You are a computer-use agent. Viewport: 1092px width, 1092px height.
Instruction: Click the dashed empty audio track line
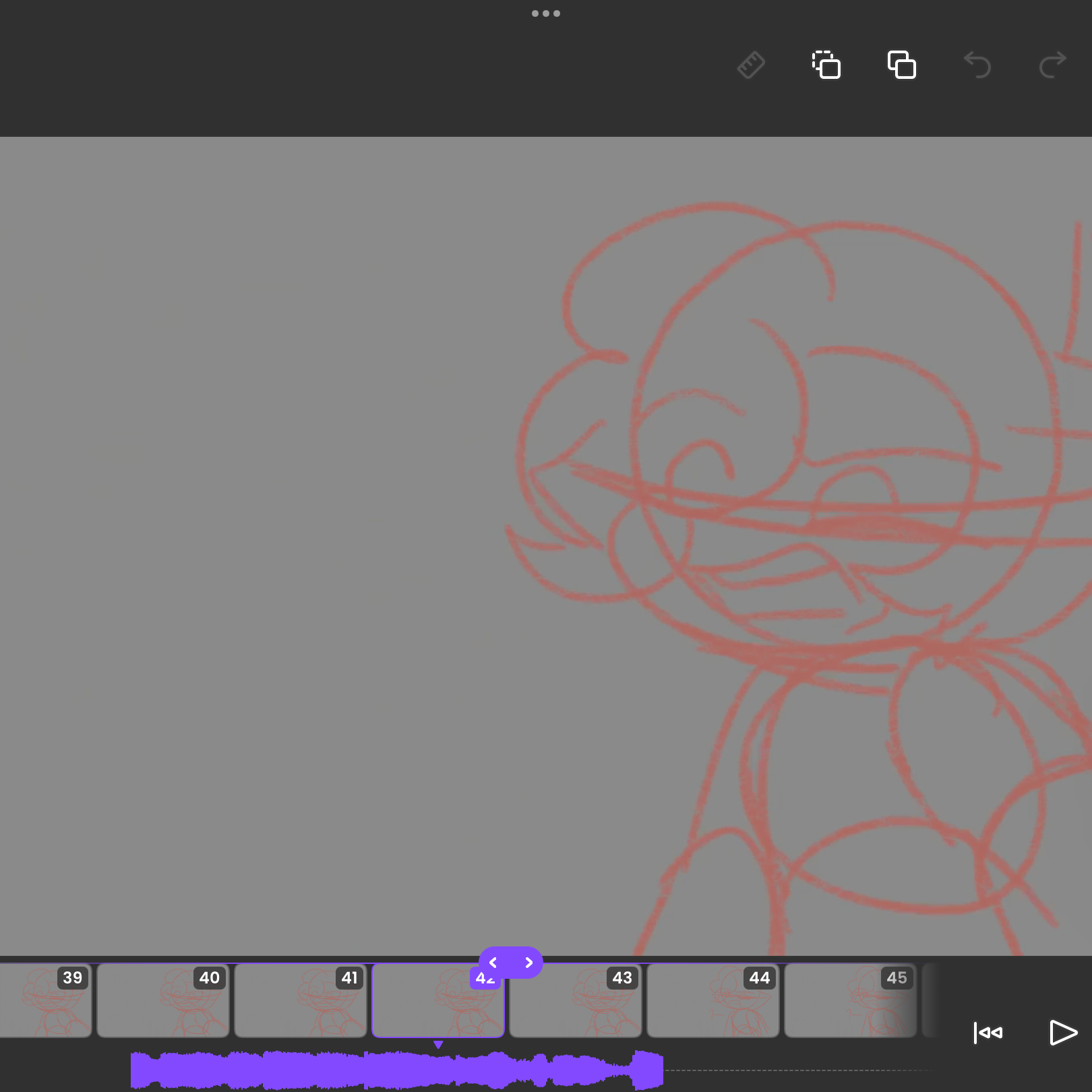[x=799, y=1070]
